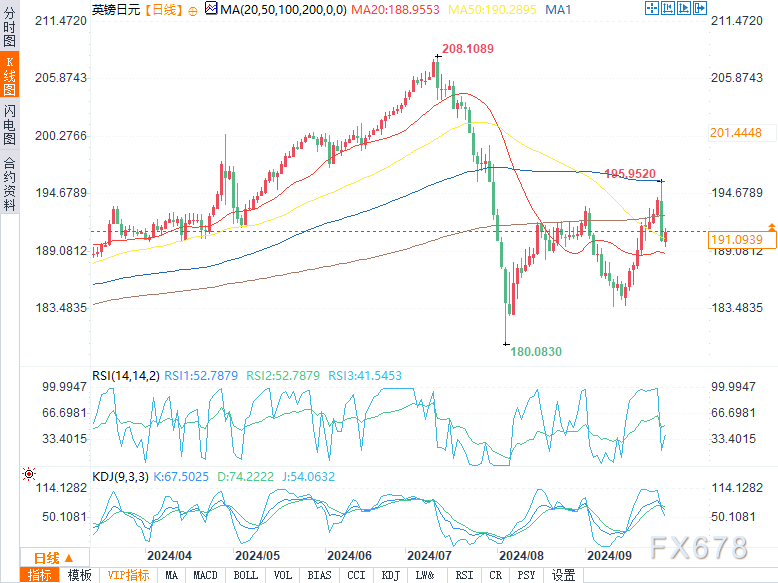The width and height of the screenshot is (778, 583).
Task: Click the J:54.0632 value
Action: (x=309, y=477)
